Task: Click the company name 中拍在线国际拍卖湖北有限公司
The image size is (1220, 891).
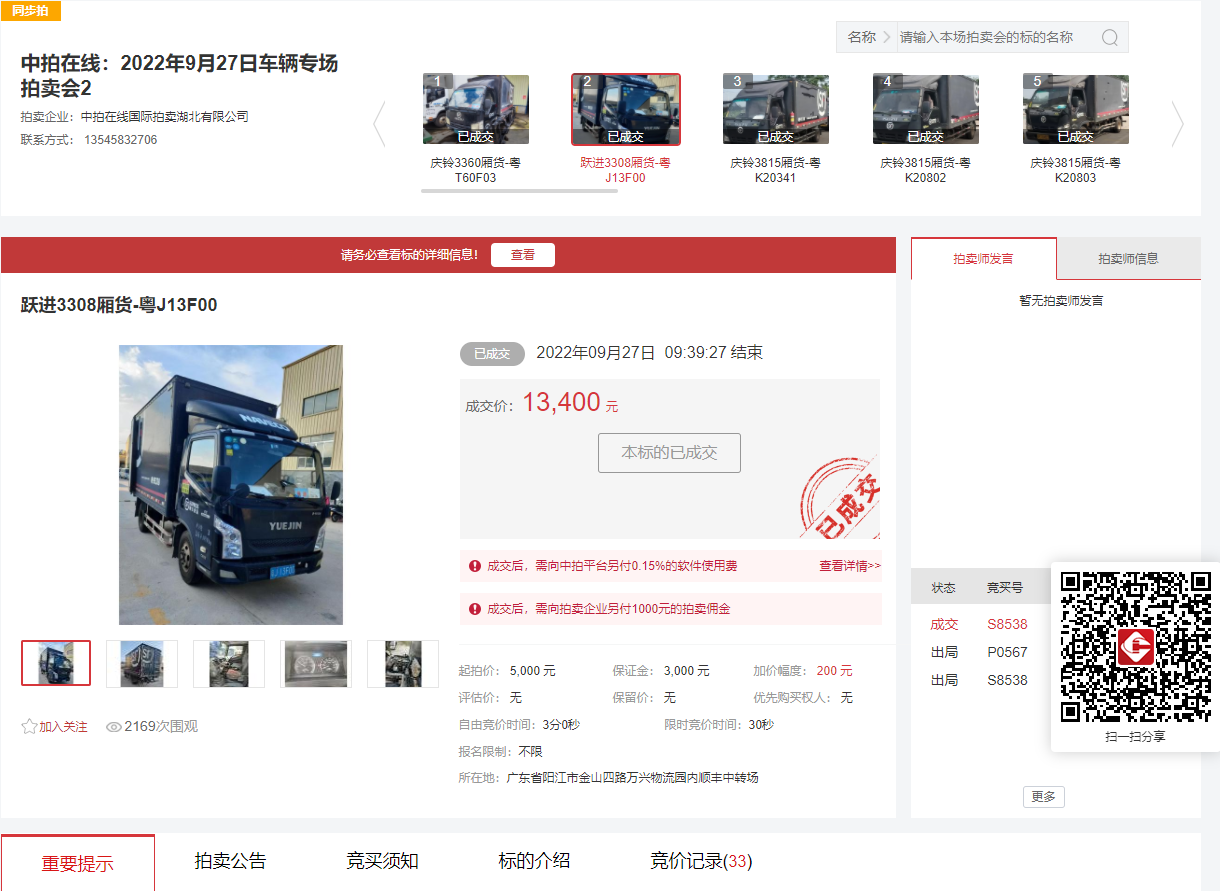Action: (x=165, y=117)
